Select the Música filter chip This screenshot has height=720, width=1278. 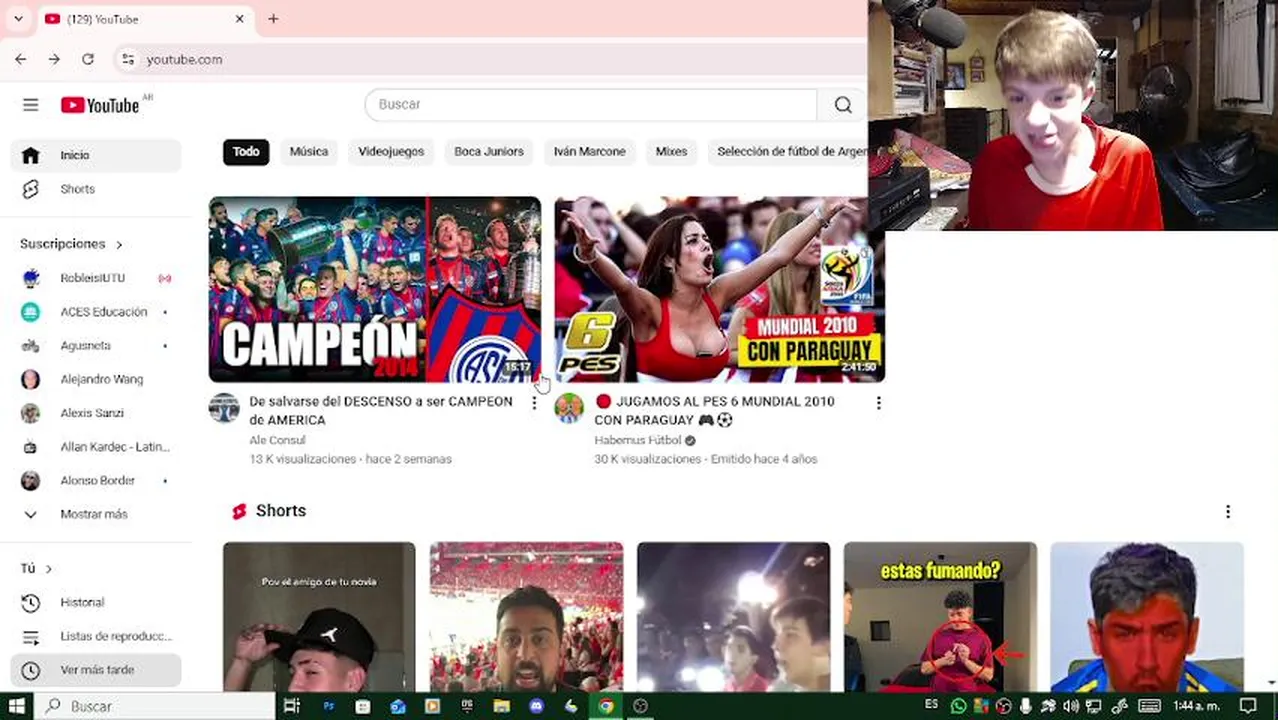(x=309, y=152)
